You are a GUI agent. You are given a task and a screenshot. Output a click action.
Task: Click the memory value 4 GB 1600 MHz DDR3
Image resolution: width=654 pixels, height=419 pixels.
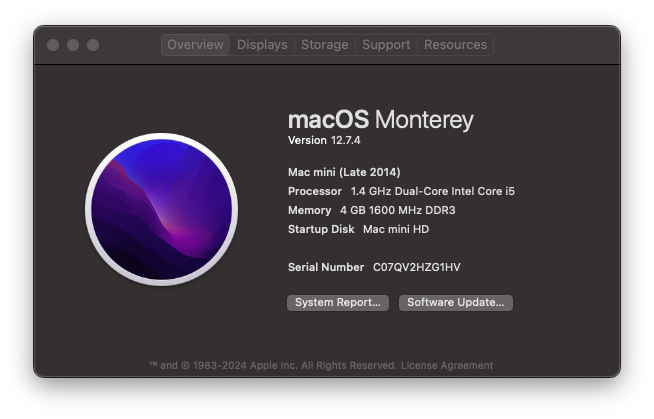(x=397, y=210)
